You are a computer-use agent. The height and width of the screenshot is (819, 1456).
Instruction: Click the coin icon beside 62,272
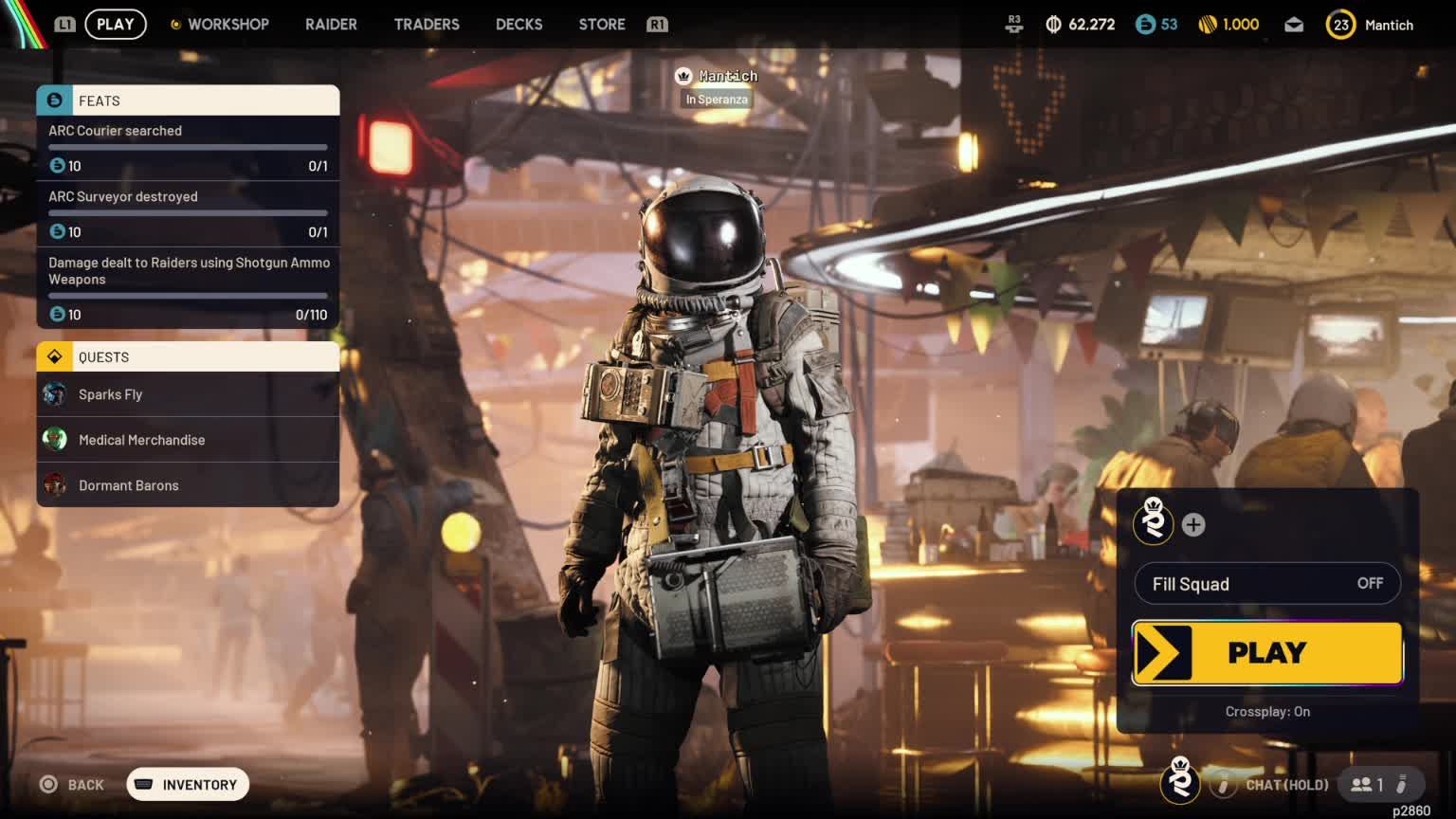[1053, 25]
